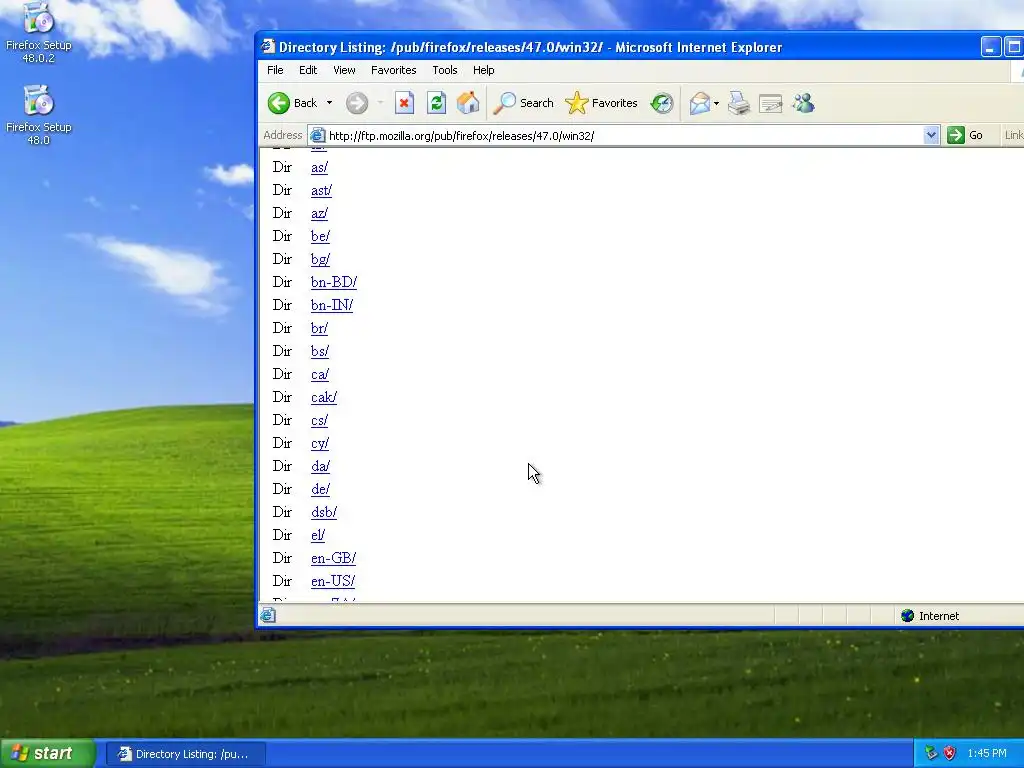This screenshot has height=768, width=1024.
Task: Click the Edit page toolbar icon
Action: 771,103
